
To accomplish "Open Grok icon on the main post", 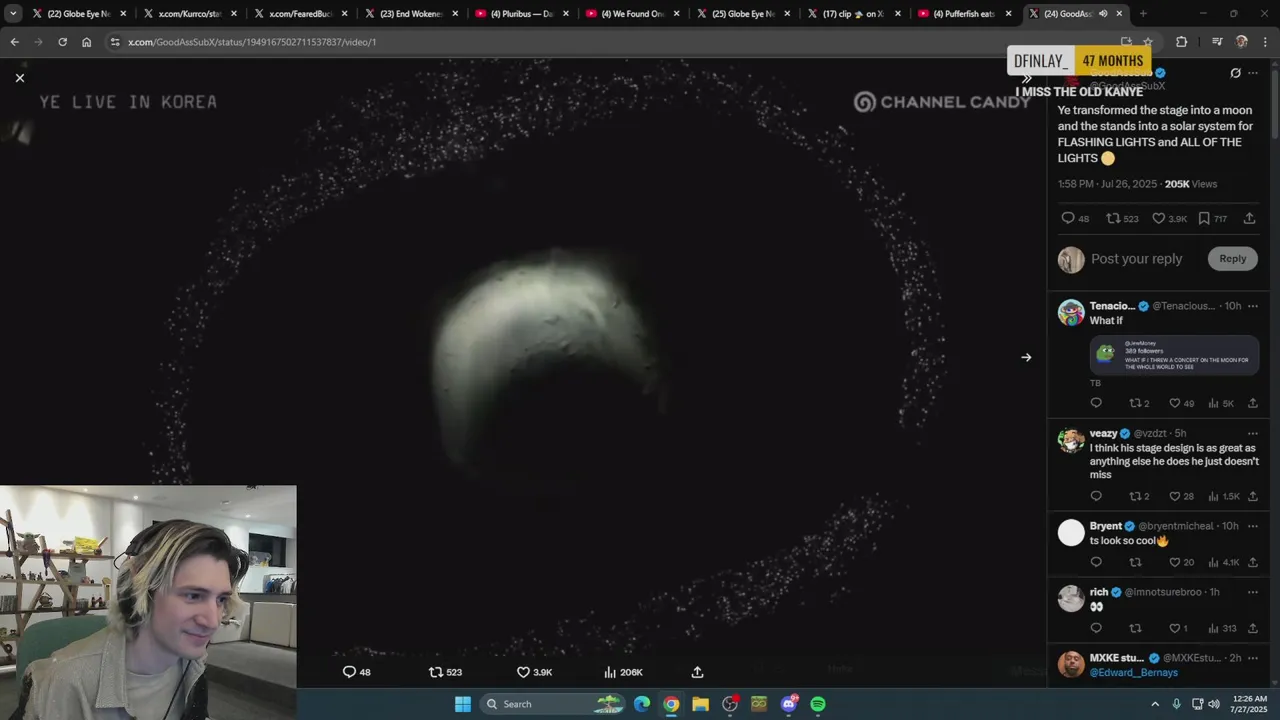I will click(1235, 73).
